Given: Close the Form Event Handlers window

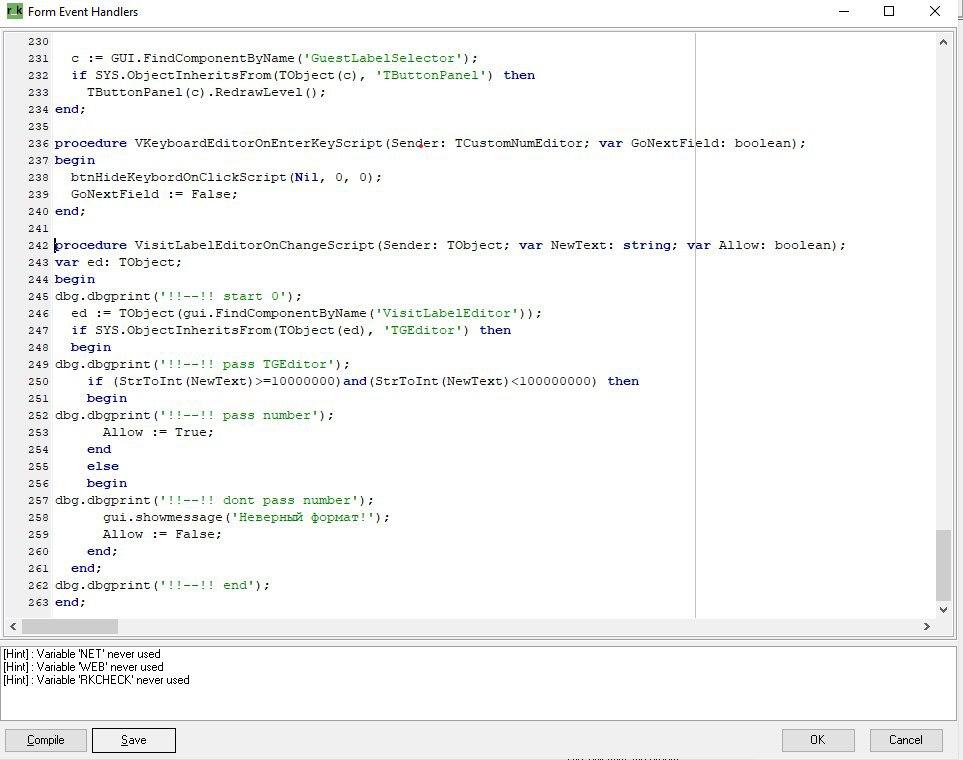Looking at the screenshot, I should (936, 12).
